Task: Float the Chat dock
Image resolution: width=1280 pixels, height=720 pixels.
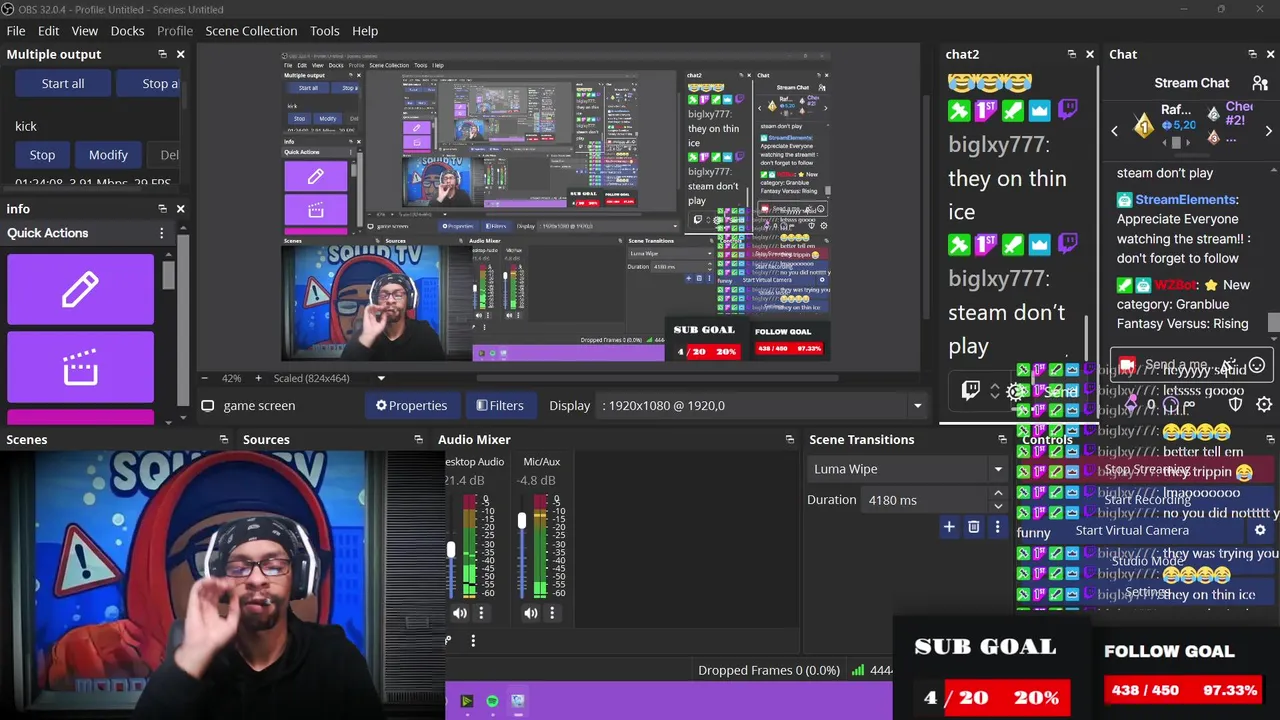Action: click(x=1252, y=54)
